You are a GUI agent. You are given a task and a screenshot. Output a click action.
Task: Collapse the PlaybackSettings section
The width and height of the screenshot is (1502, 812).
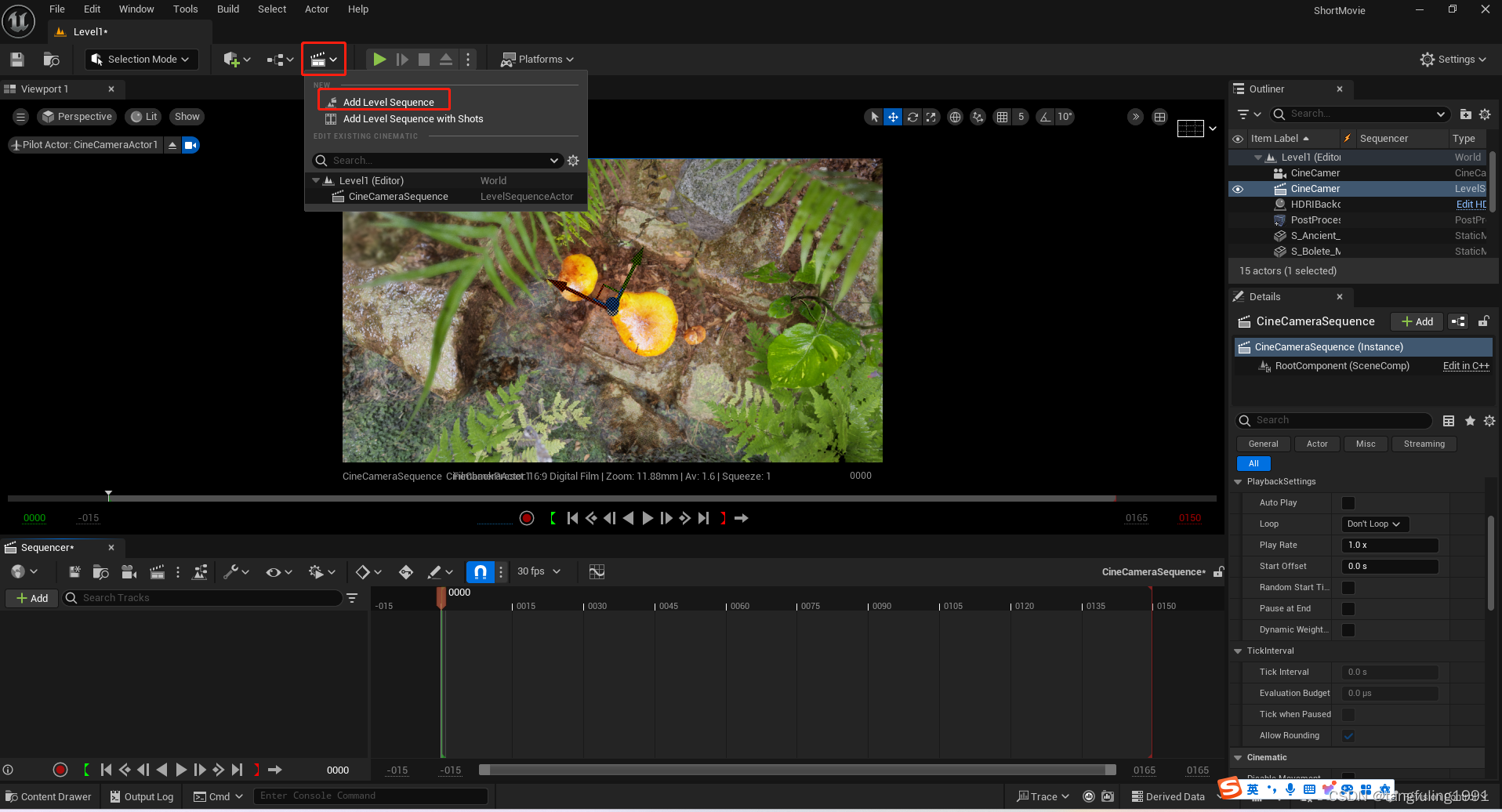click(x=1239, y=482)
